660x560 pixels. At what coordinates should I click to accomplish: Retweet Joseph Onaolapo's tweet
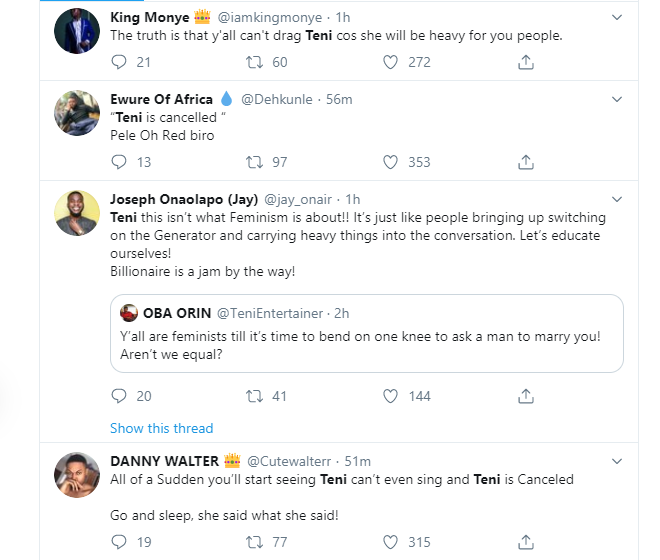255,396
